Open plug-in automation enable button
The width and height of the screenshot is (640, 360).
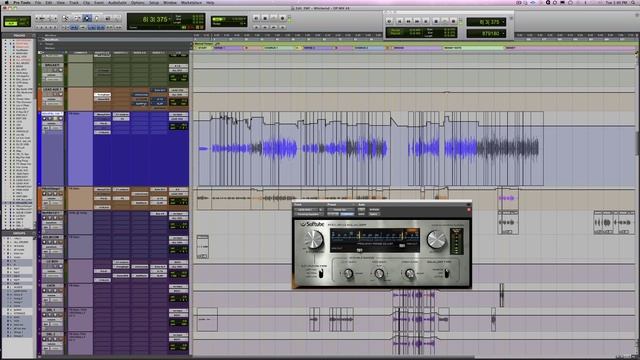coord(361,209)
